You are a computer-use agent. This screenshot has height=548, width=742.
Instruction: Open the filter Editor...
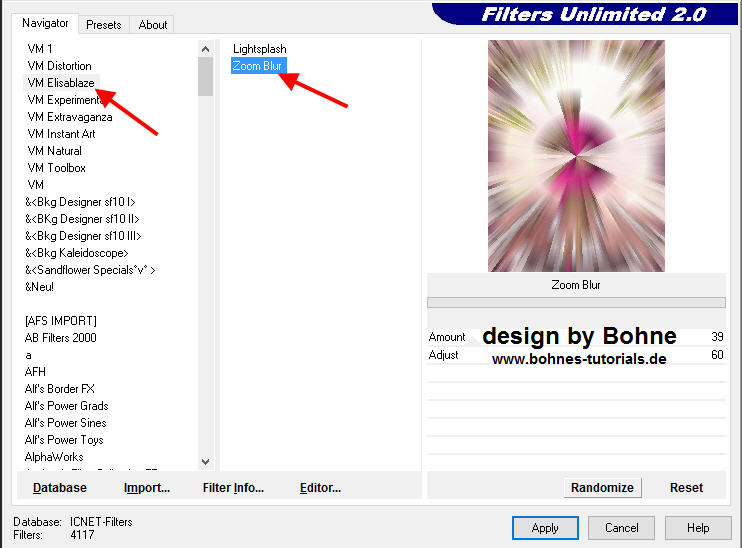click(320, 488)
